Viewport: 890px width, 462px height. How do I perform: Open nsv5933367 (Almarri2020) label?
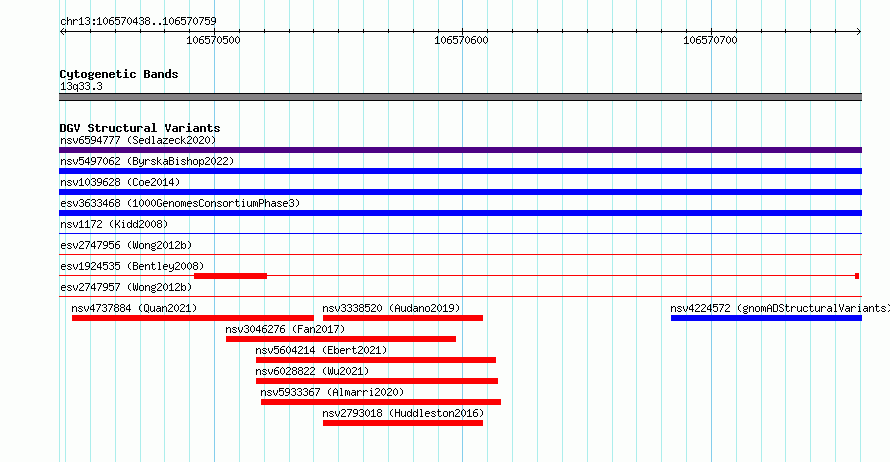(x=332, y=392)
